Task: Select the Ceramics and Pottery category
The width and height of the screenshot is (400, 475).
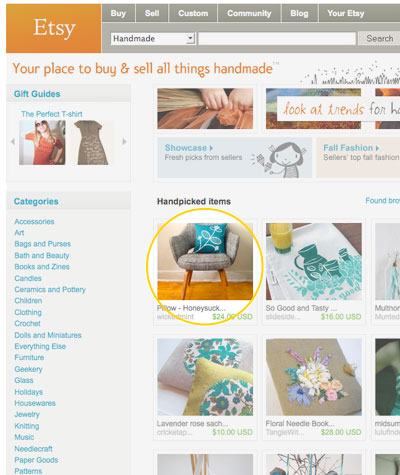Action: click(x=50, y=290)
